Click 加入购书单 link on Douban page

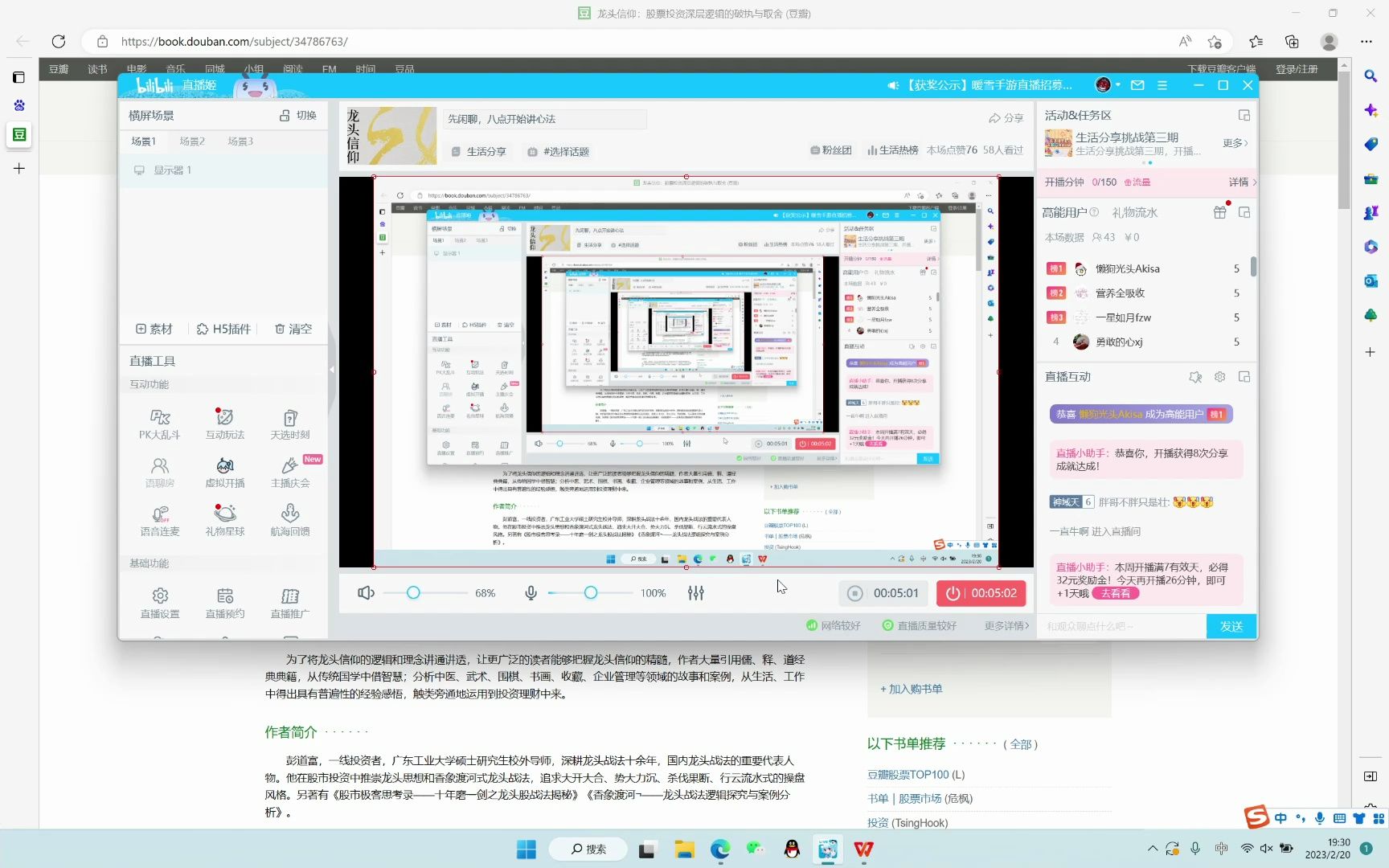pyautogui.click(x=911, y=690)
